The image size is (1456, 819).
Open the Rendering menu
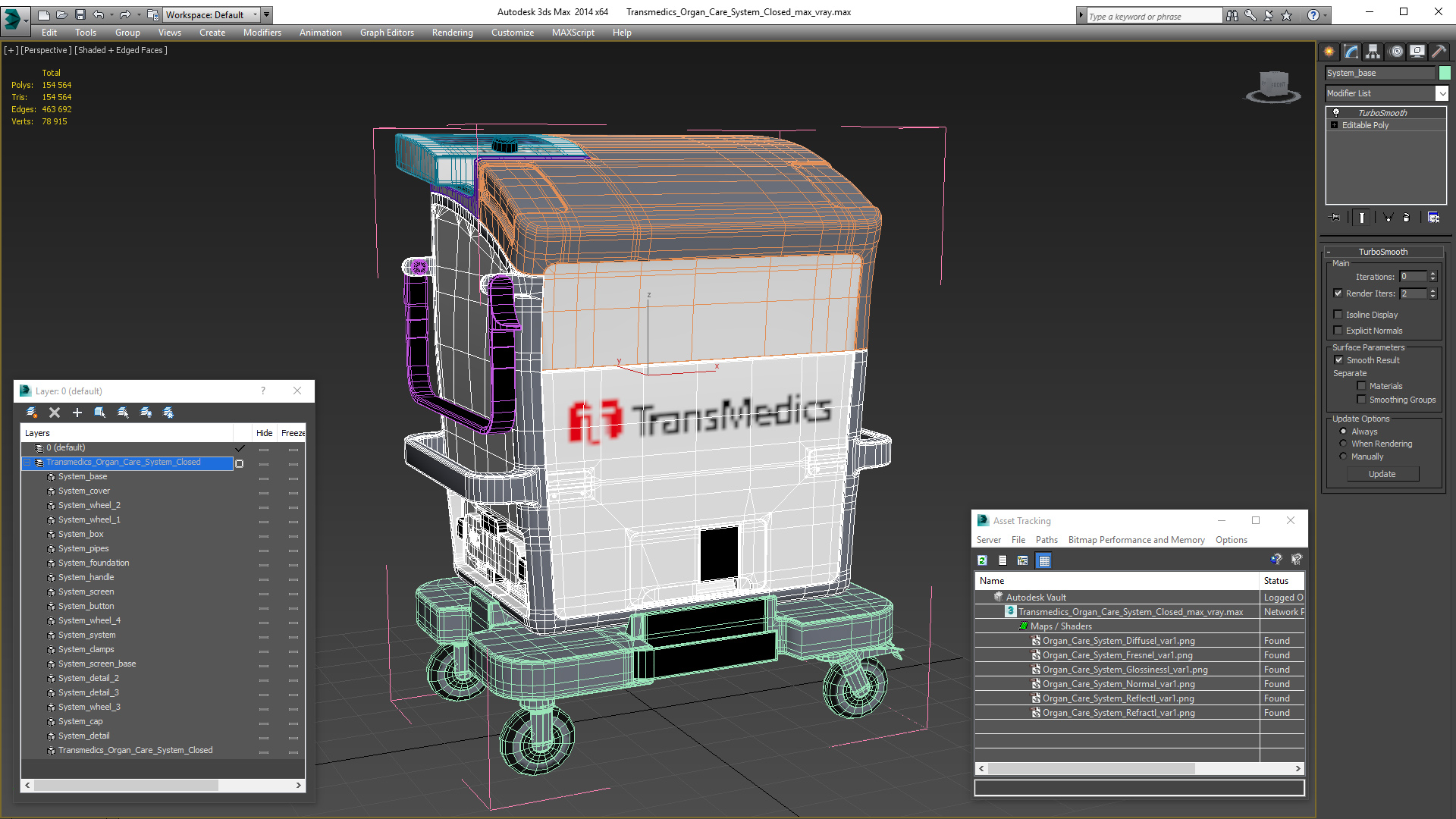pyautogui.click(x=452, y=33)
